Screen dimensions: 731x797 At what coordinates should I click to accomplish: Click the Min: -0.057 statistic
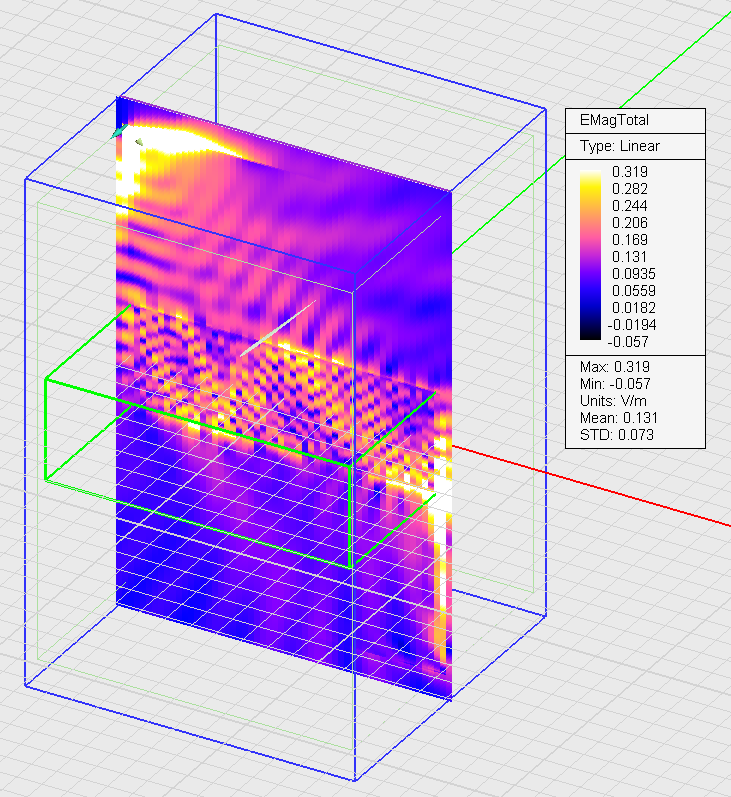point(614,383)
